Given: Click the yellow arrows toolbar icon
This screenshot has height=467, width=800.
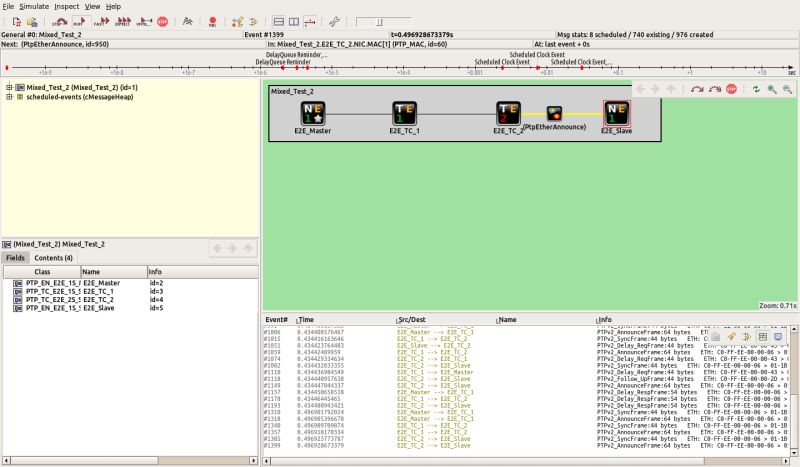Looking at the screenshot, I should pyautogui.click(x=254, y=22).
